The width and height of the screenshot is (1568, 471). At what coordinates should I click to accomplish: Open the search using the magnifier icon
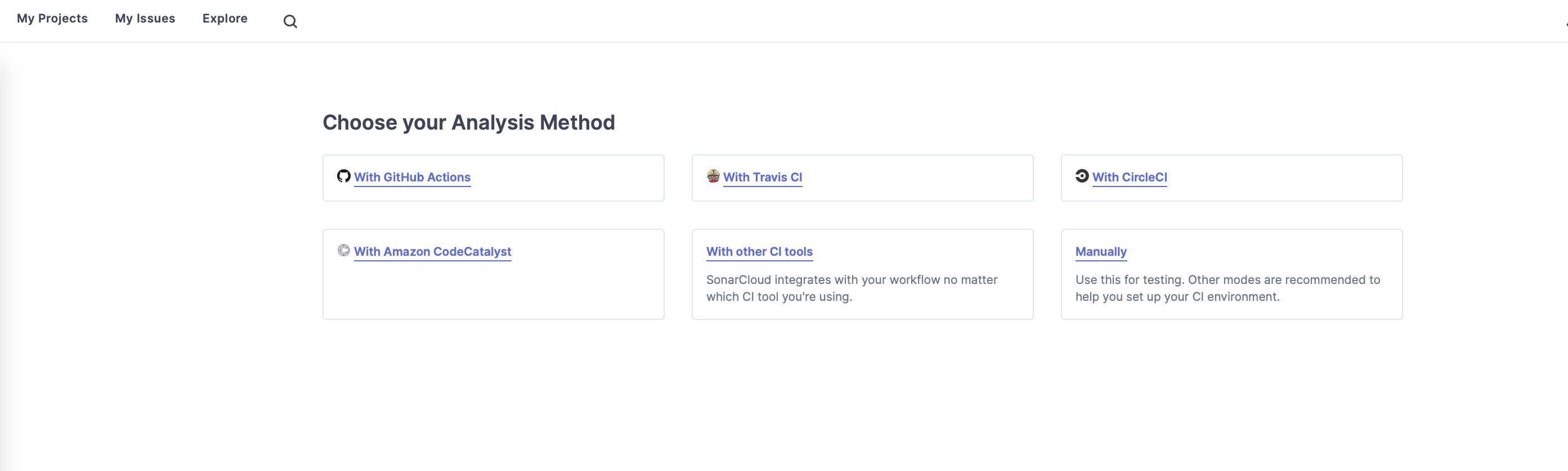290,21
